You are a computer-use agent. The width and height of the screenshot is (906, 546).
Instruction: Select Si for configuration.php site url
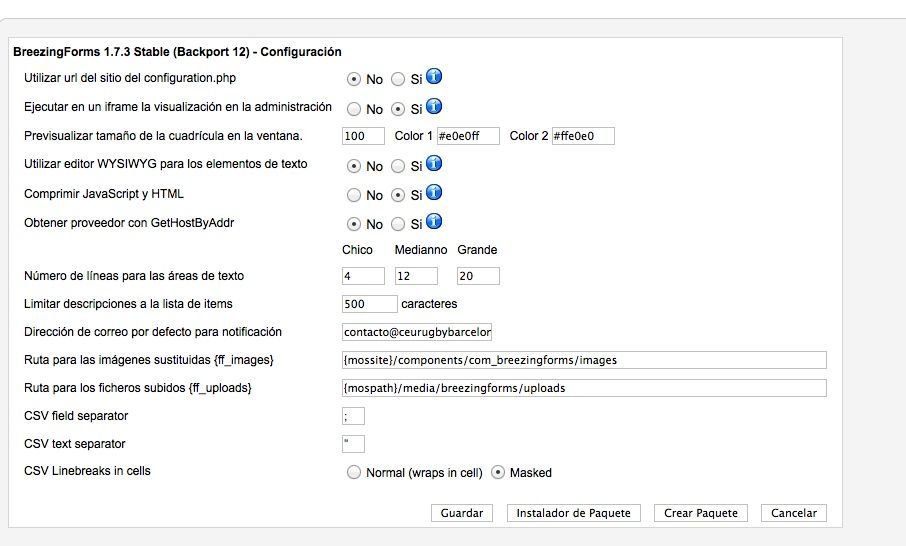coord(398,80)
